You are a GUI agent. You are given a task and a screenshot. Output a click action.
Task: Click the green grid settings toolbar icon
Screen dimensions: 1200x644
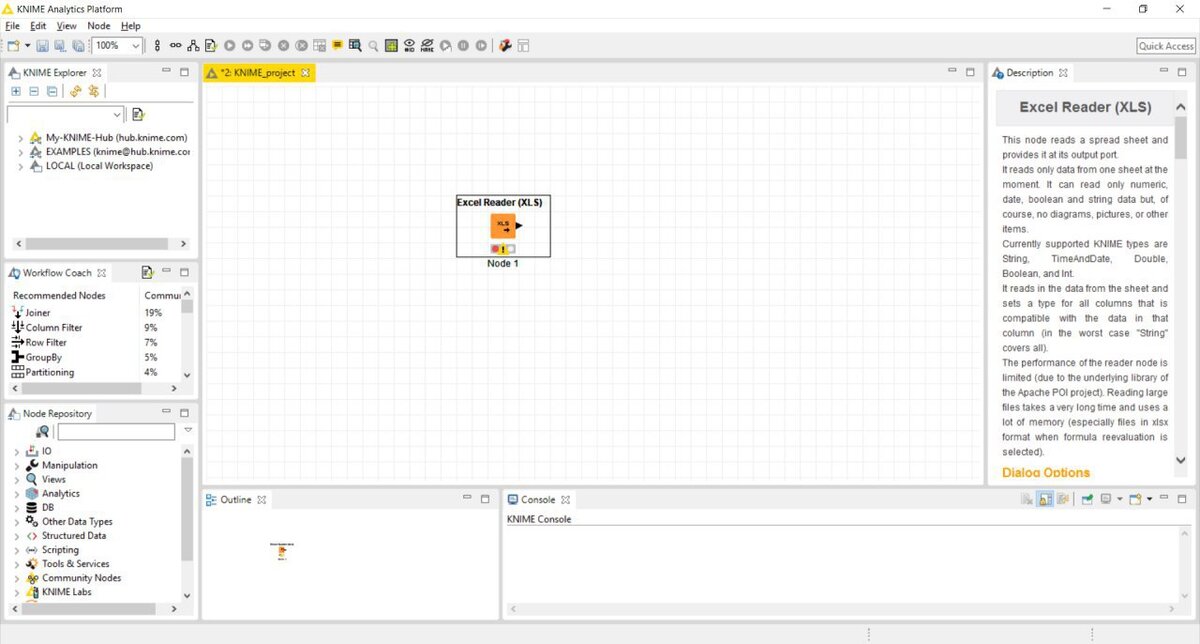(391, 45)
